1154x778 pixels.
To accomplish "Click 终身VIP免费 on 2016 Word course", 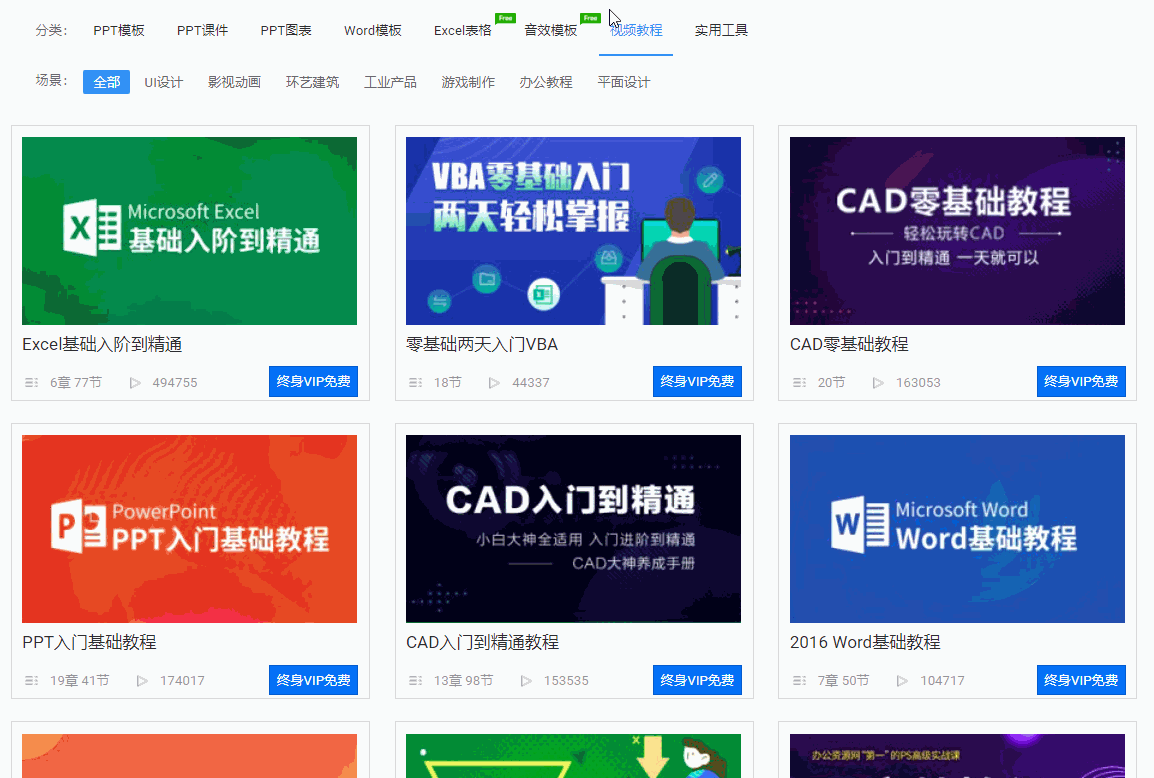I will click(1081, 680).
